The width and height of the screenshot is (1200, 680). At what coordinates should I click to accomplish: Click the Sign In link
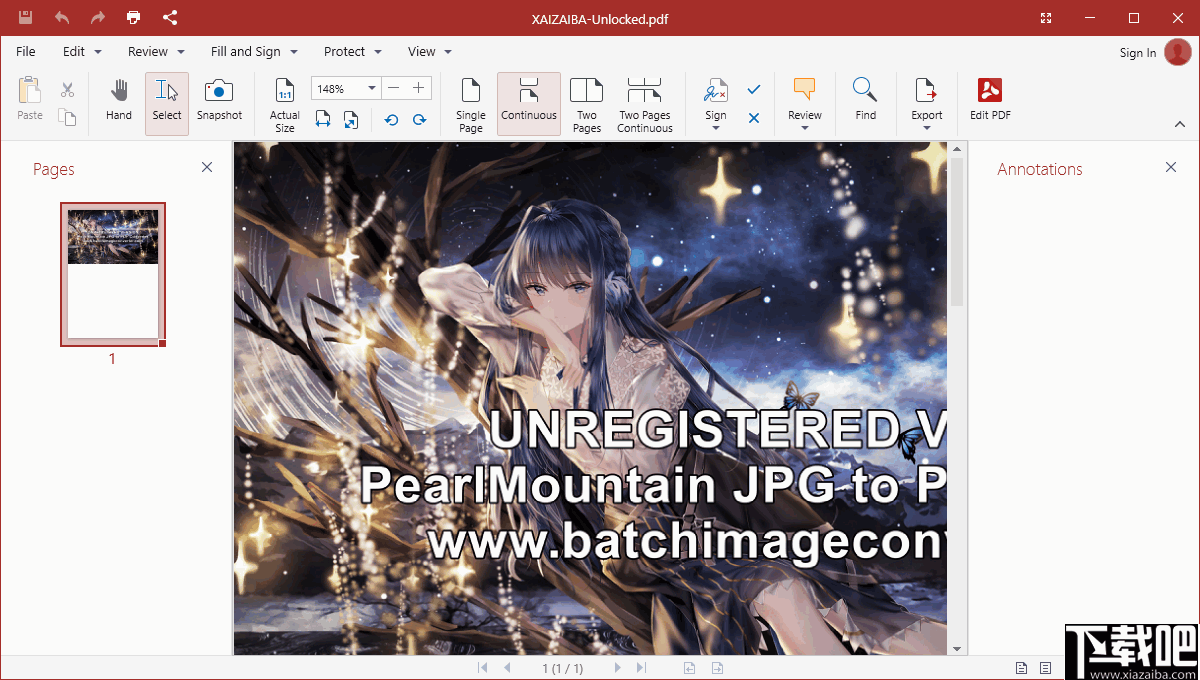point(1137,52)
